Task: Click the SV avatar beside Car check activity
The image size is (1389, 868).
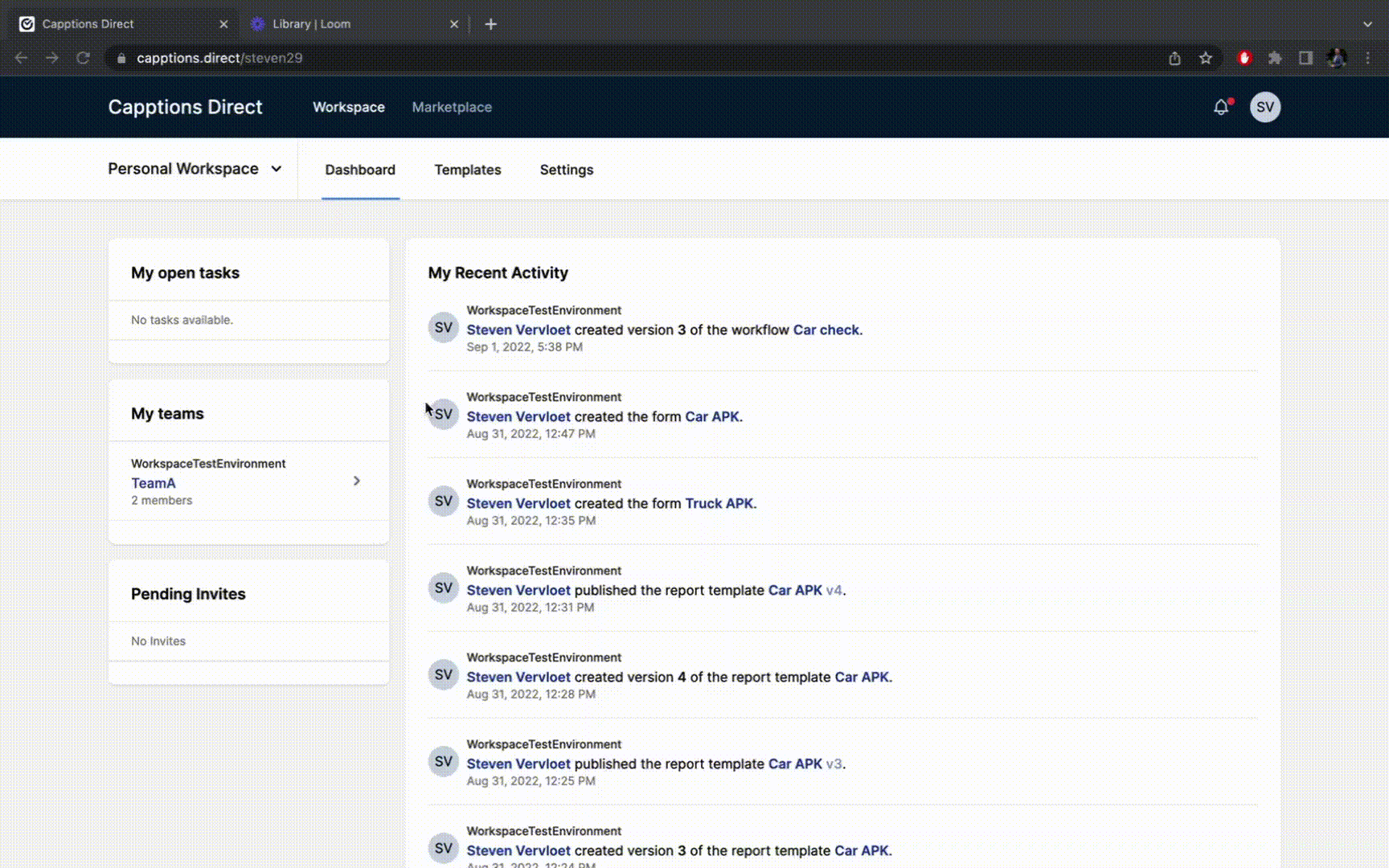Action: pyautogui.click(x=443, y=328)
